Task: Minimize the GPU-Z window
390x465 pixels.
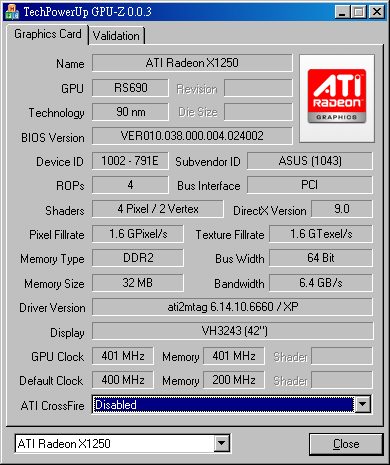Action: [x=342, y=12]
